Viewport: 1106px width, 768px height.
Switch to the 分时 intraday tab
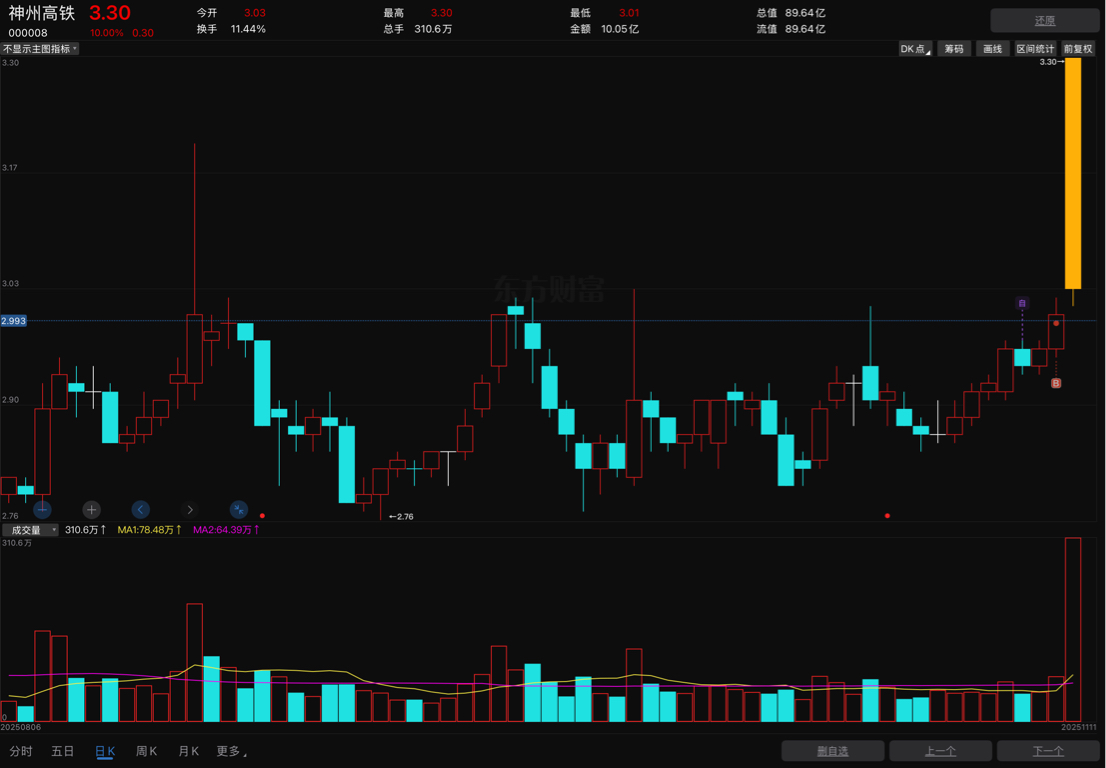pos(20,751)
